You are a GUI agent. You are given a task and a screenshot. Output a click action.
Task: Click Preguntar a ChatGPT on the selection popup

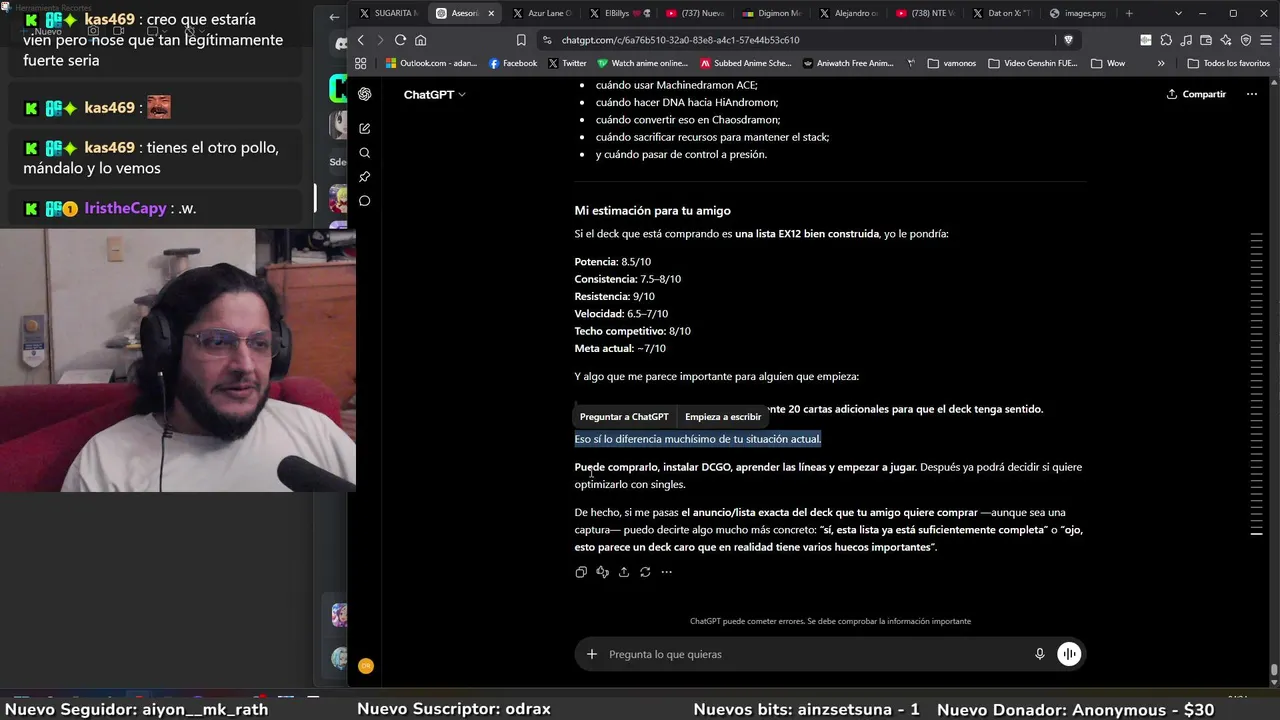click(624, 417)
